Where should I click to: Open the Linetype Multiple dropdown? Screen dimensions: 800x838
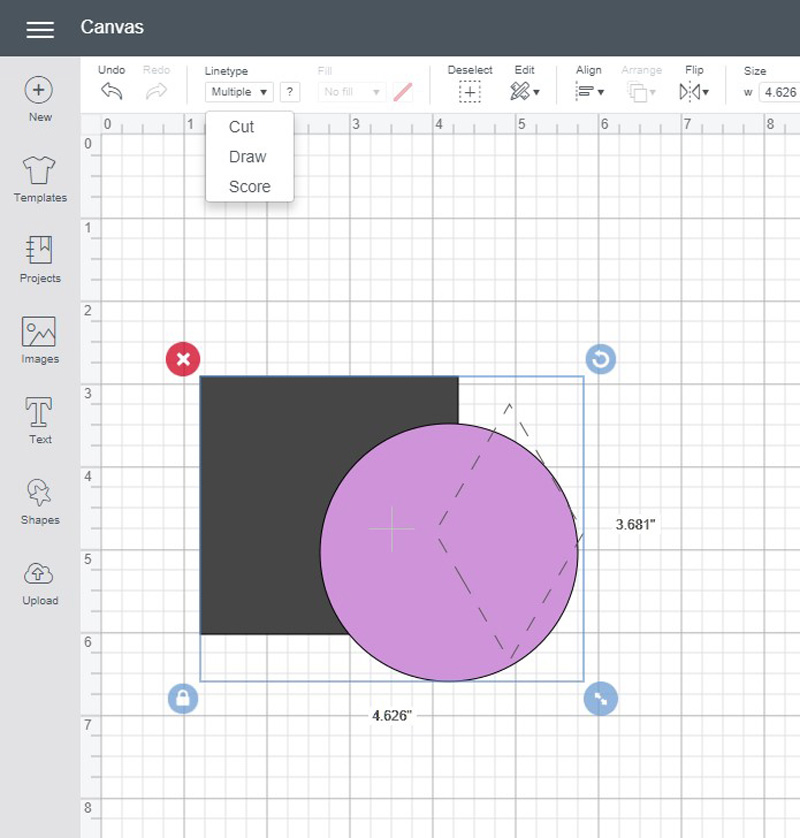[x=239, y=92]
